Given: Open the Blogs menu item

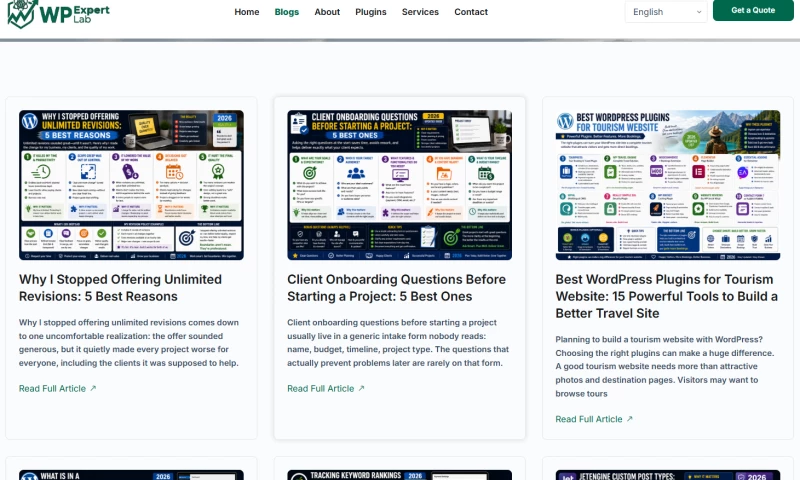Looking at the screenshot, I should coord(287,12).
